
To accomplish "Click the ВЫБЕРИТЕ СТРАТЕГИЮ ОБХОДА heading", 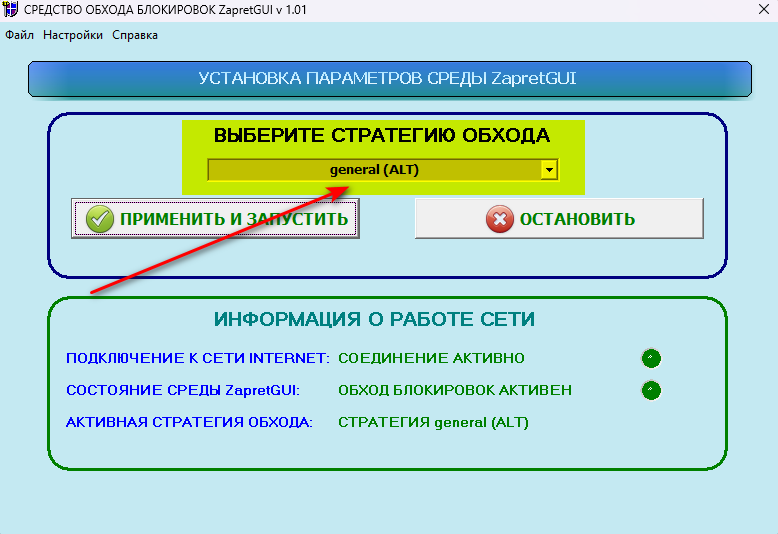I will tap(382, 135).
